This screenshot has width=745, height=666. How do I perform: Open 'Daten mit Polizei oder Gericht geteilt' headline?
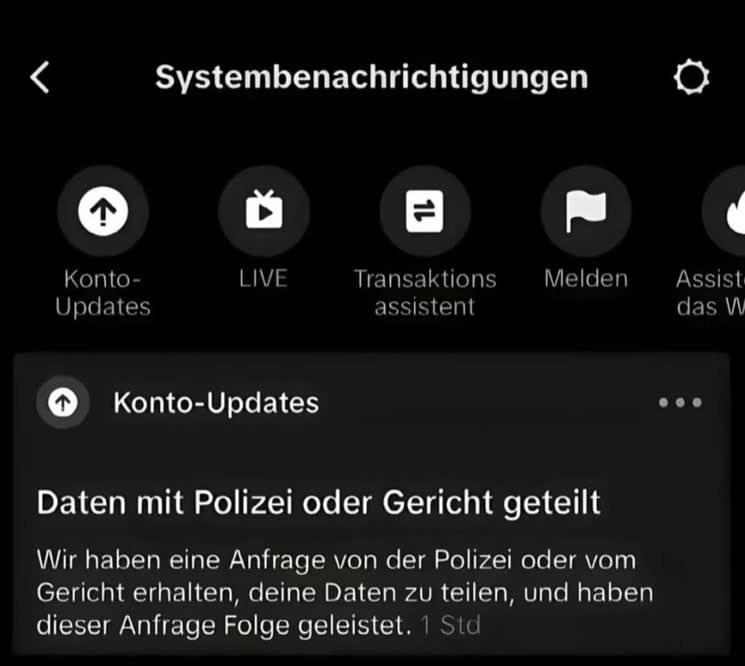point(319,503)
